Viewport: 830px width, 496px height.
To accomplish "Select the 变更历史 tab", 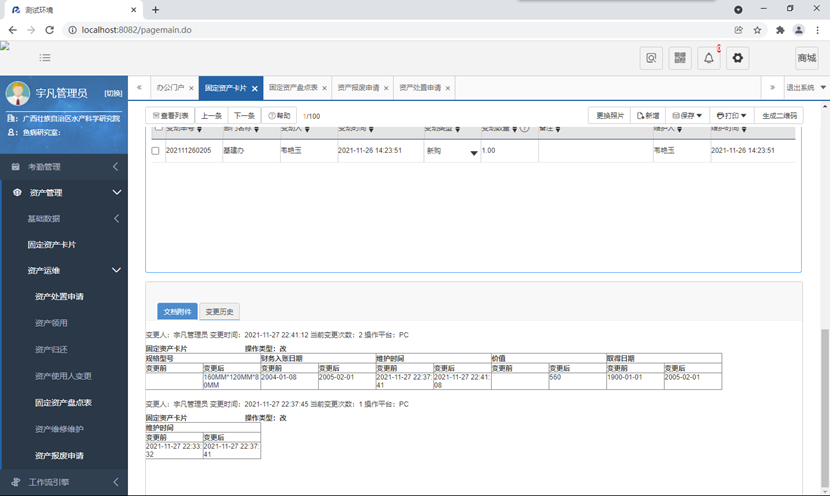I will tap(219, 311).
